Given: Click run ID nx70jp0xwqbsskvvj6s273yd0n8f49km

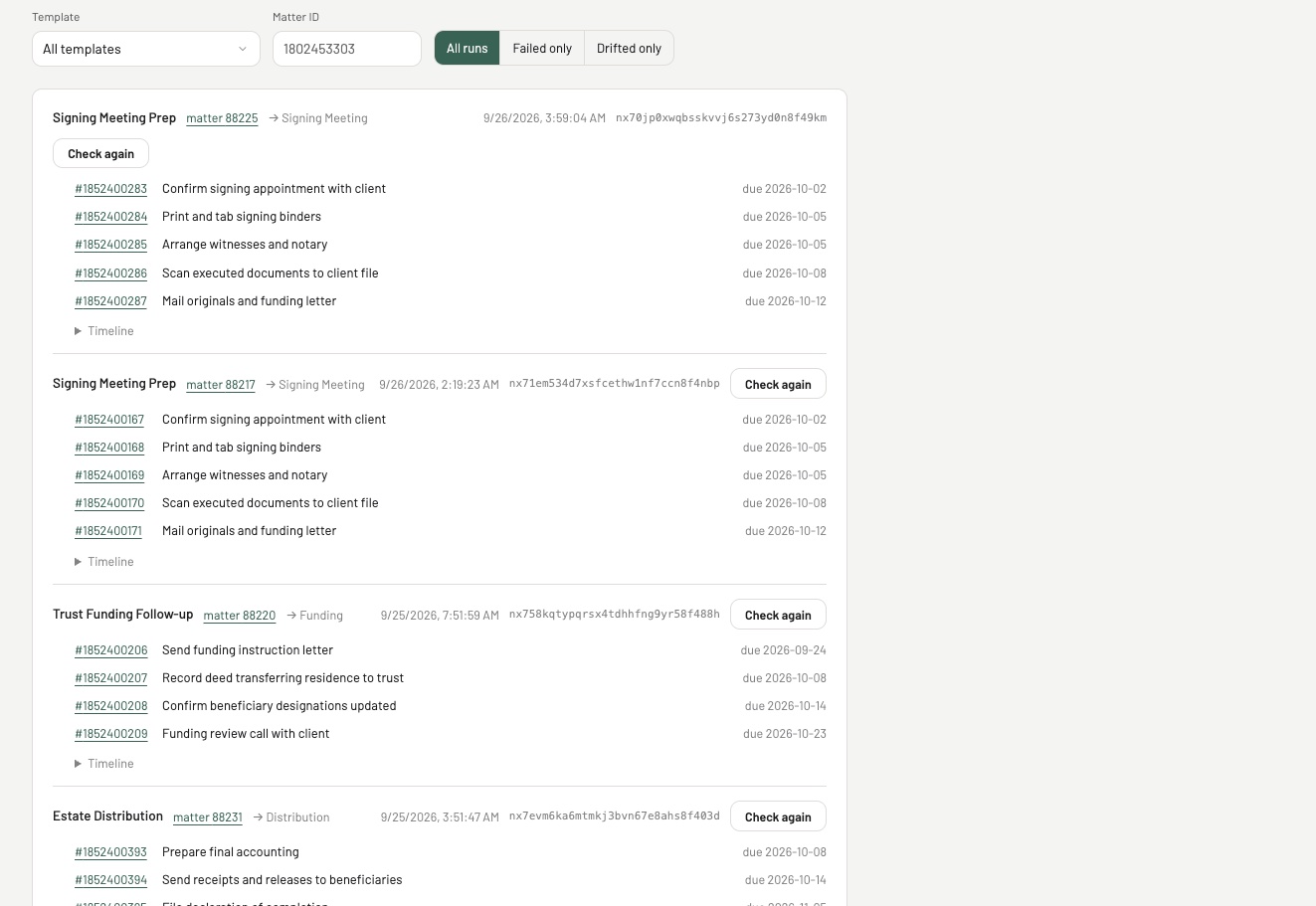Looking at the screenshot, I should tap(721, 117).
